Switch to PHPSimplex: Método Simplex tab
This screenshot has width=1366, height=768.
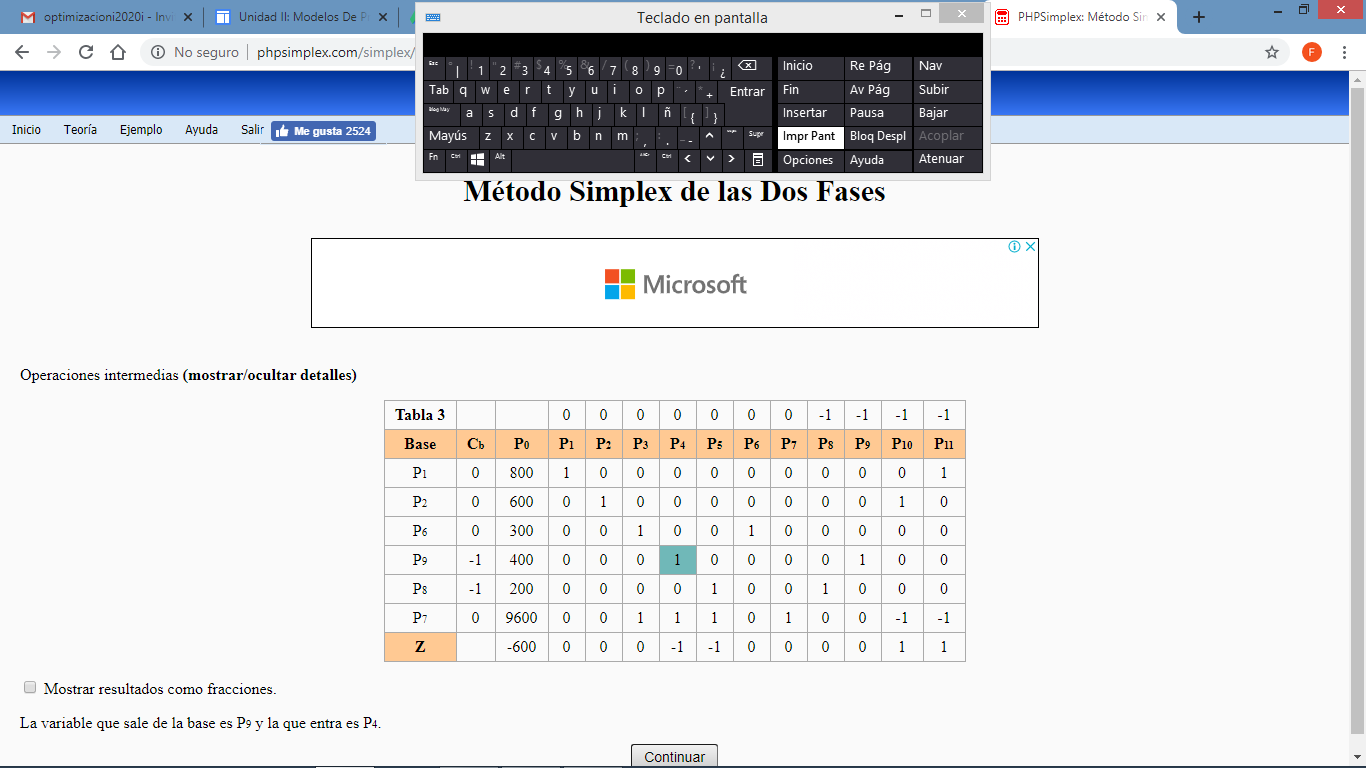tap(1080, 17)
